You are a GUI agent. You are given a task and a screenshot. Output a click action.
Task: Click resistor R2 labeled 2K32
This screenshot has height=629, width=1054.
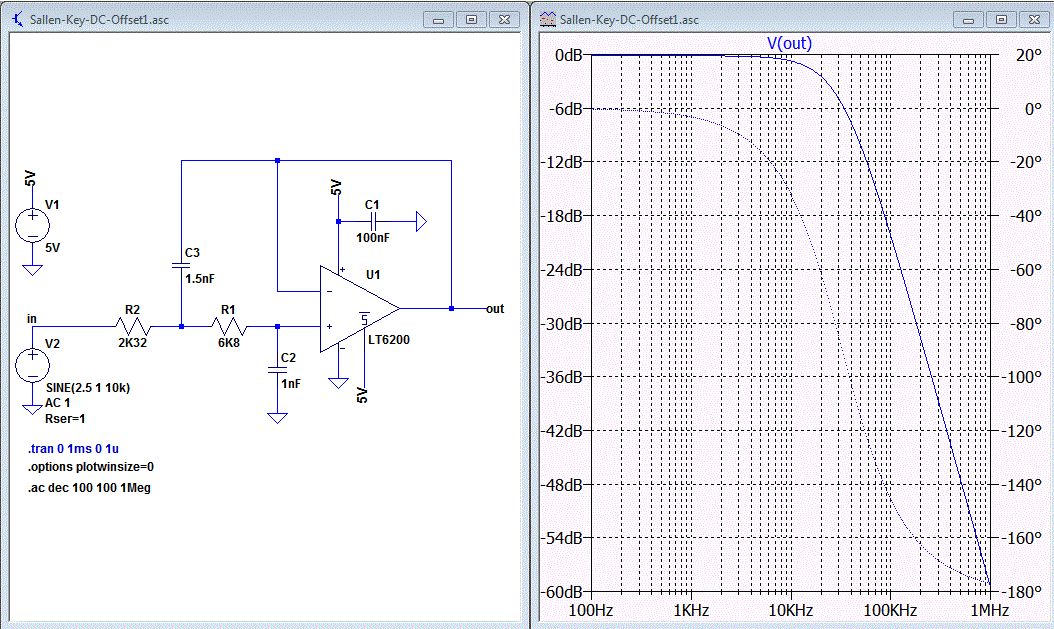point(133,326)
